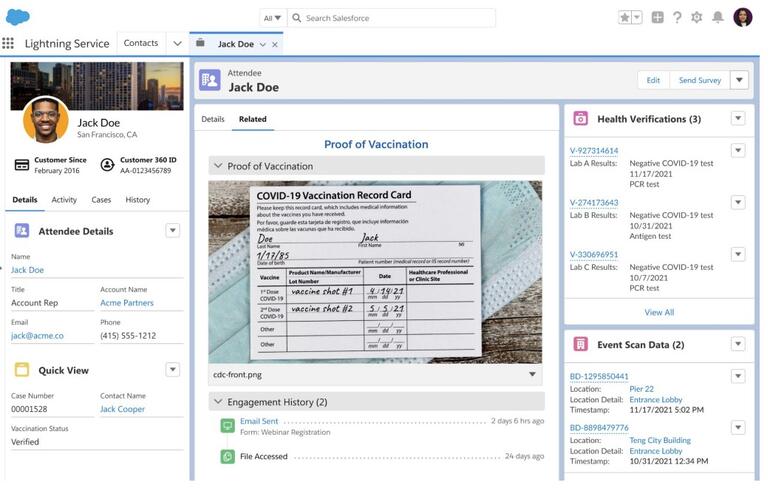Click the File Accessed green icon
This screenshot has height=488, width=770.
point(227,457)
